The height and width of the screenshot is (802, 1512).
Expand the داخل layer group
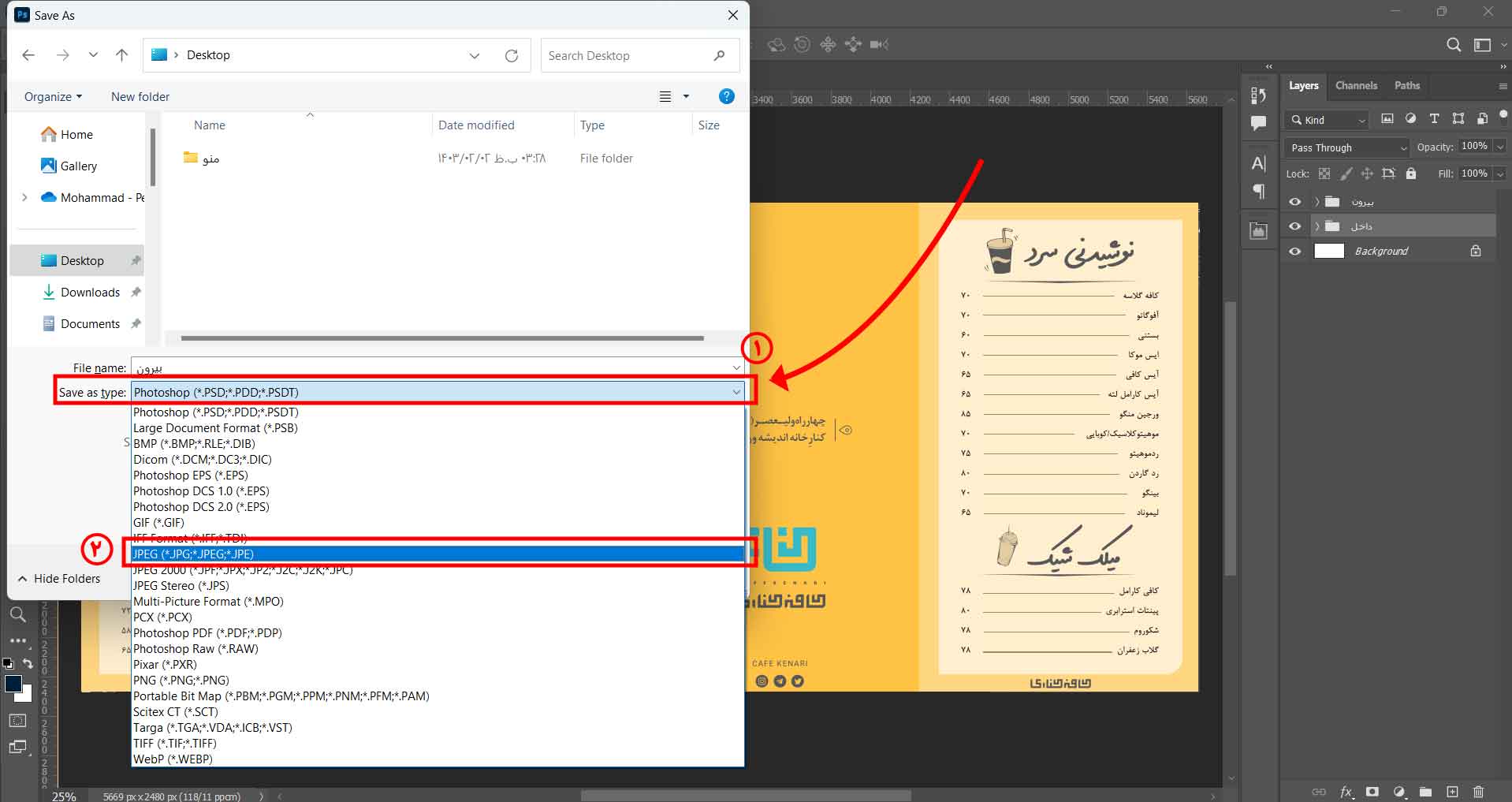1316,226
